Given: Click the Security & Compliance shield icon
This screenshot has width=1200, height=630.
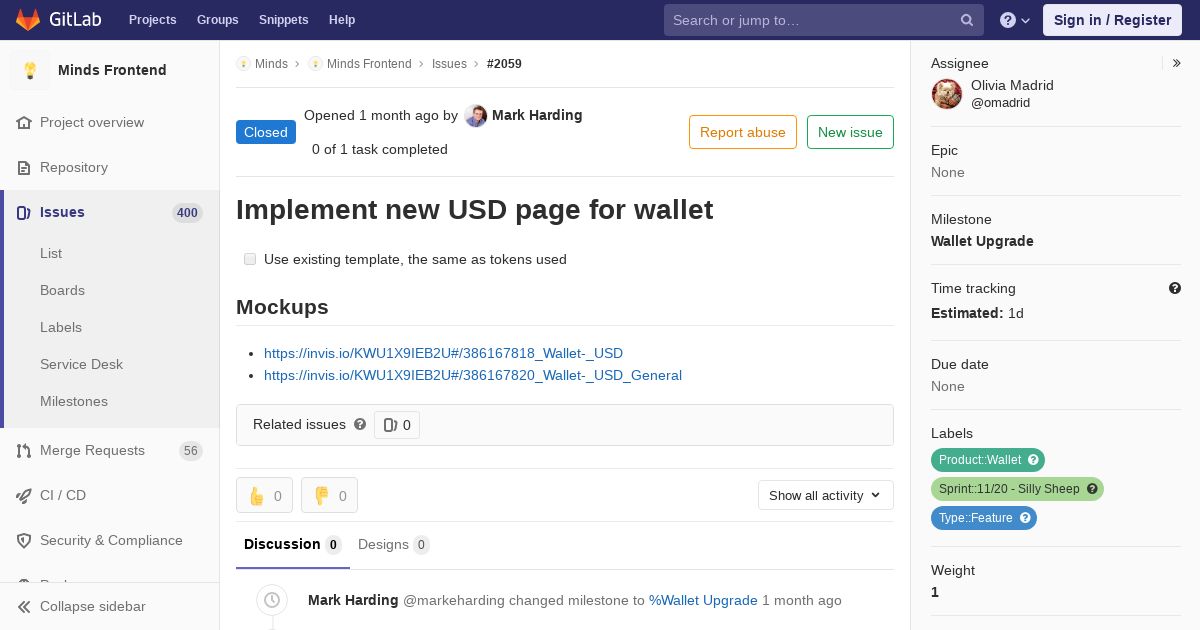Looking at the screenshot, I should 24,541.
